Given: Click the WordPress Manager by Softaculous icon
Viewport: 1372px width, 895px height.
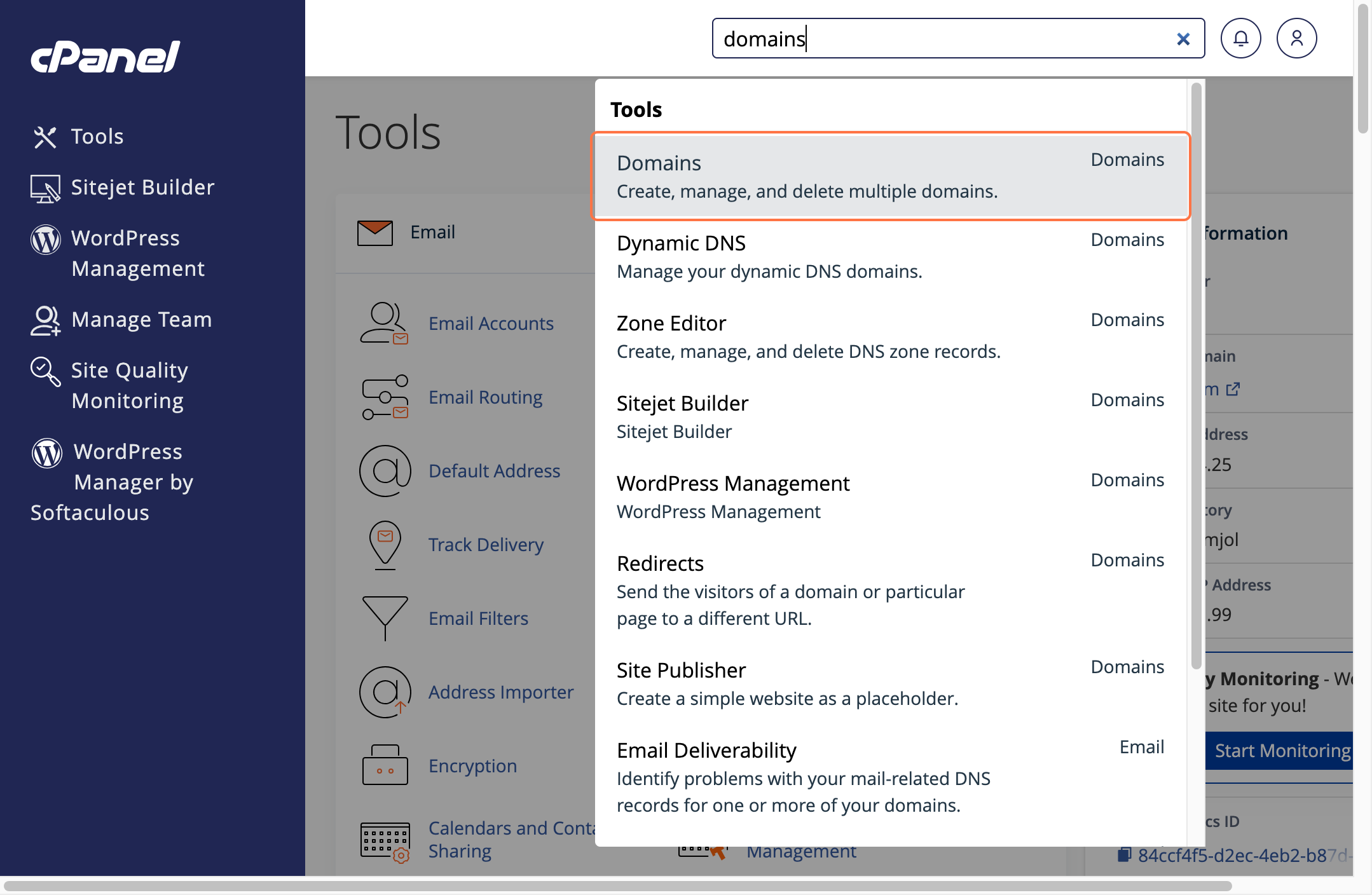Looking at the screenshot, I should [x=47, y=453].
